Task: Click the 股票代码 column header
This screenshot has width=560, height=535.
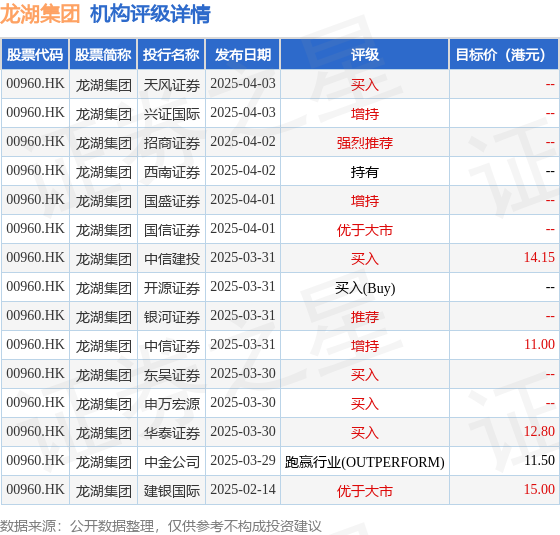Action: 35,54
